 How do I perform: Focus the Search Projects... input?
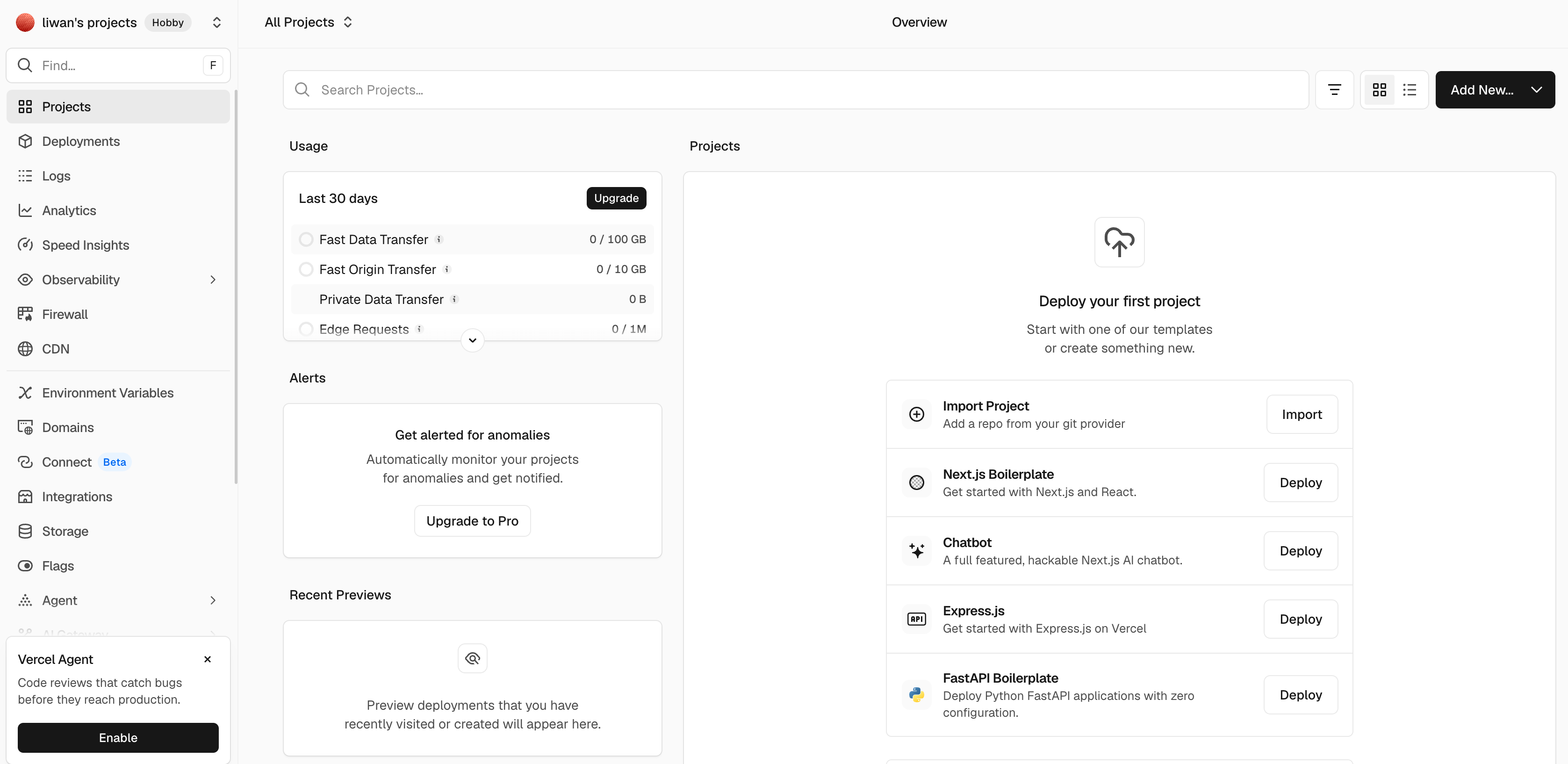[796, 90]
